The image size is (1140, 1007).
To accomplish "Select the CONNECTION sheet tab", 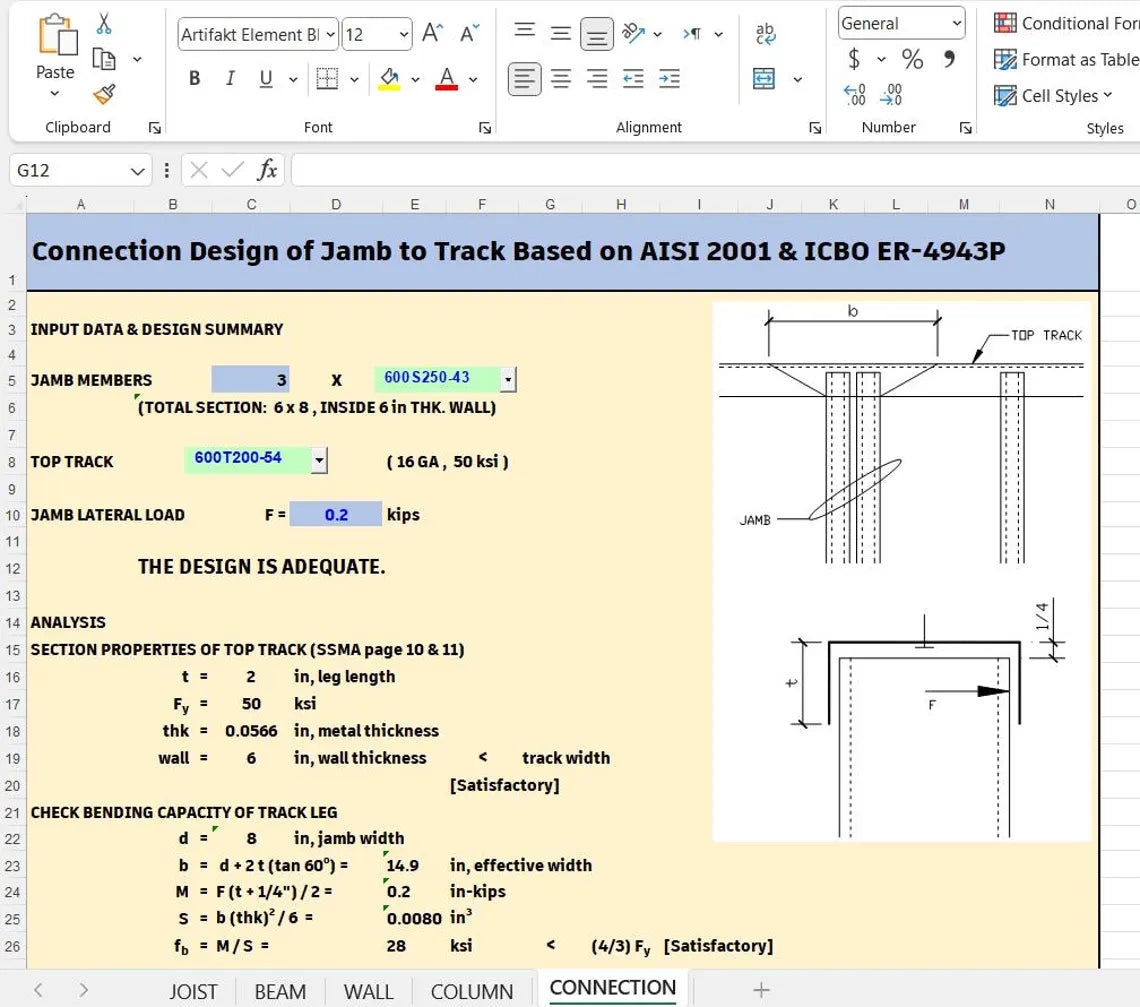I will 613,988.
